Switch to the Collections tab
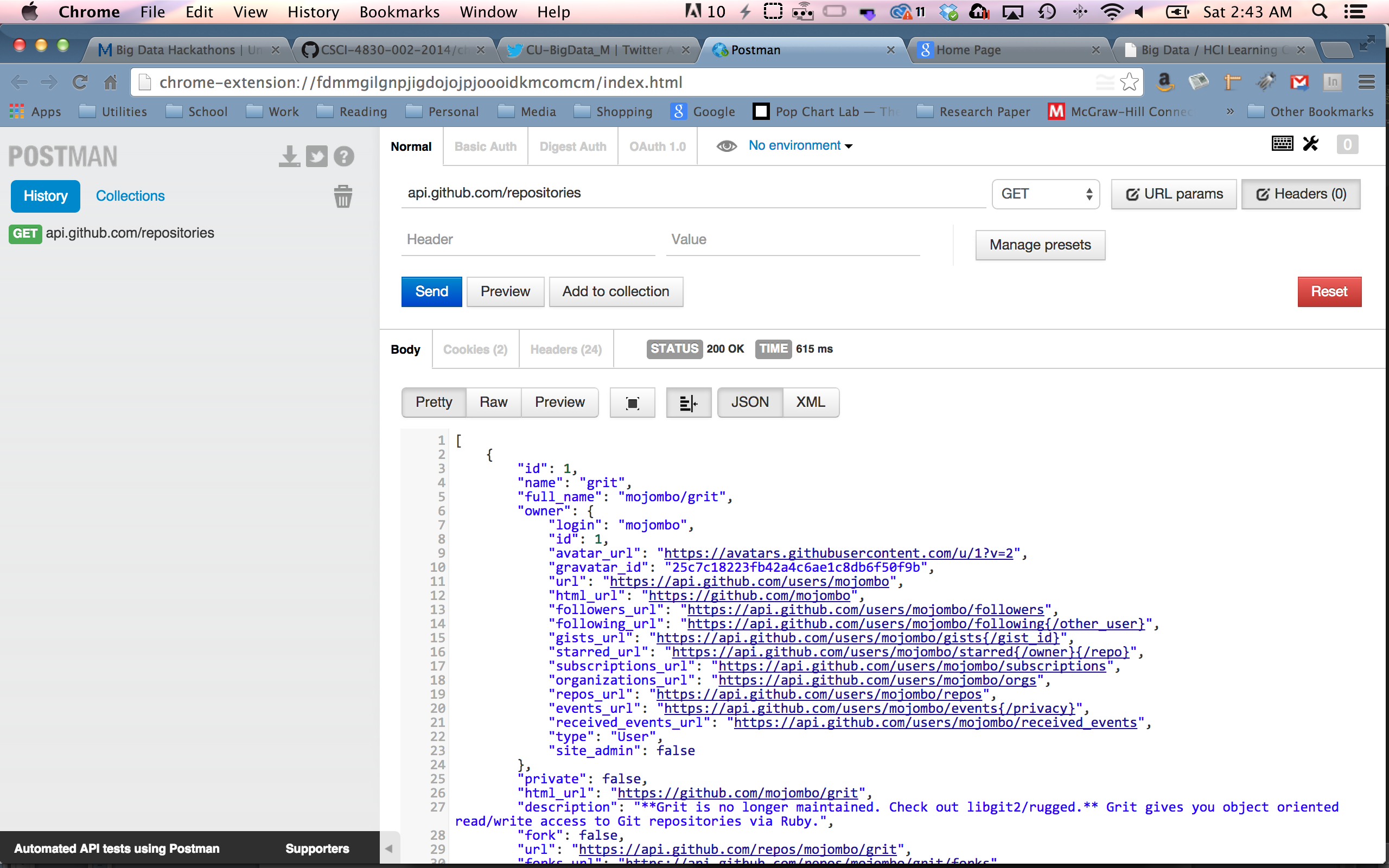The width and height of the screenshot is (1389, 868). click(x=130, y=196)
